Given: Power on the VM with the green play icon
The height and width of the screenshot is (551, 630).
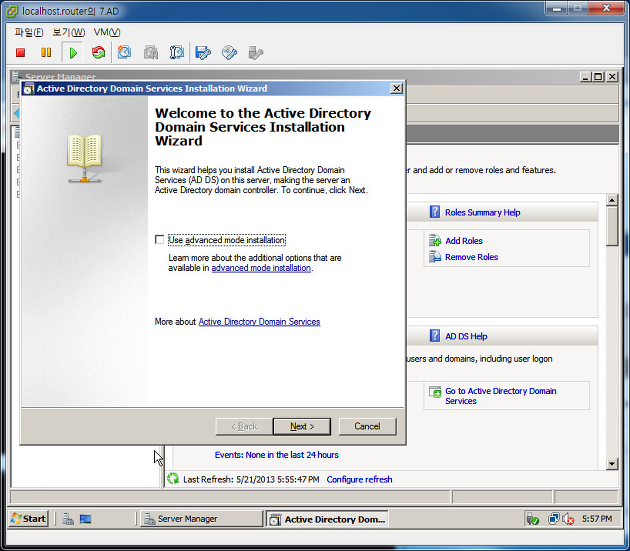Looking at the screenshot, I should click(73, 53).
